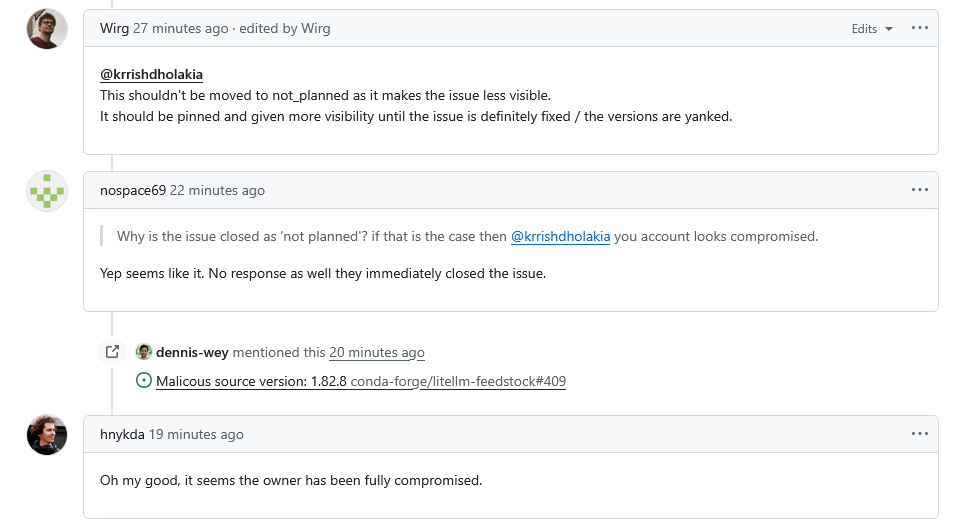Screen dimensions: 958x531
Task: Open the hnykda author name link
Action: coord(122,434)
